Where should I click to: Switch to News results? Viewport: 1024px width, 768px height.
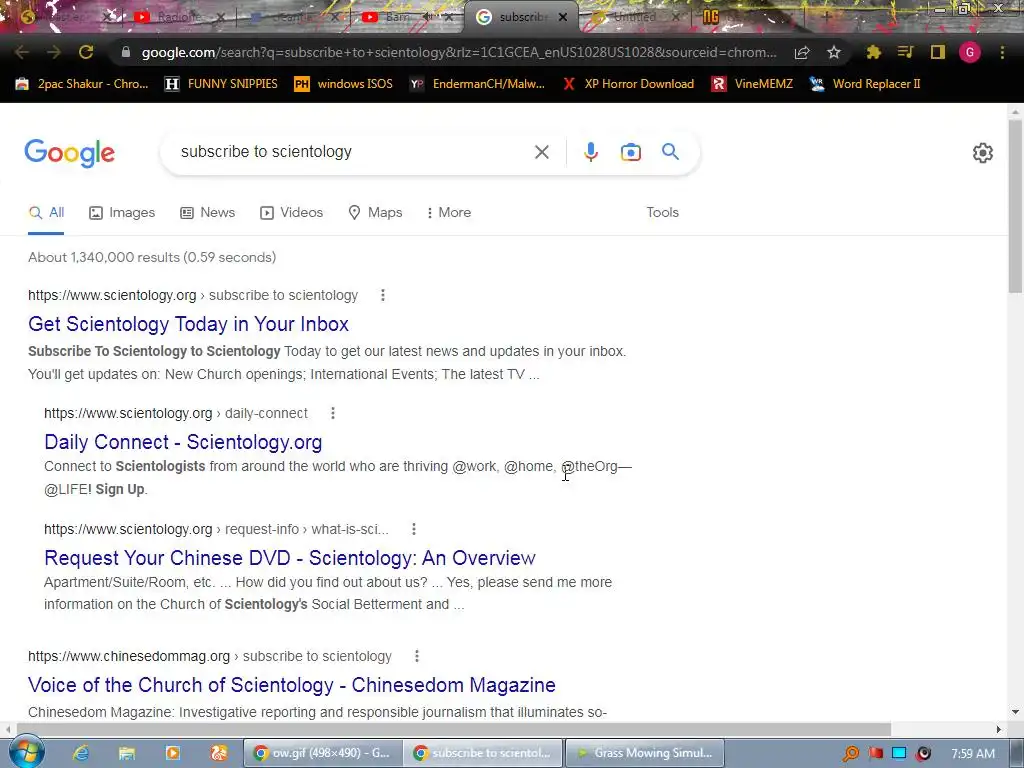[x=208, y=212]
